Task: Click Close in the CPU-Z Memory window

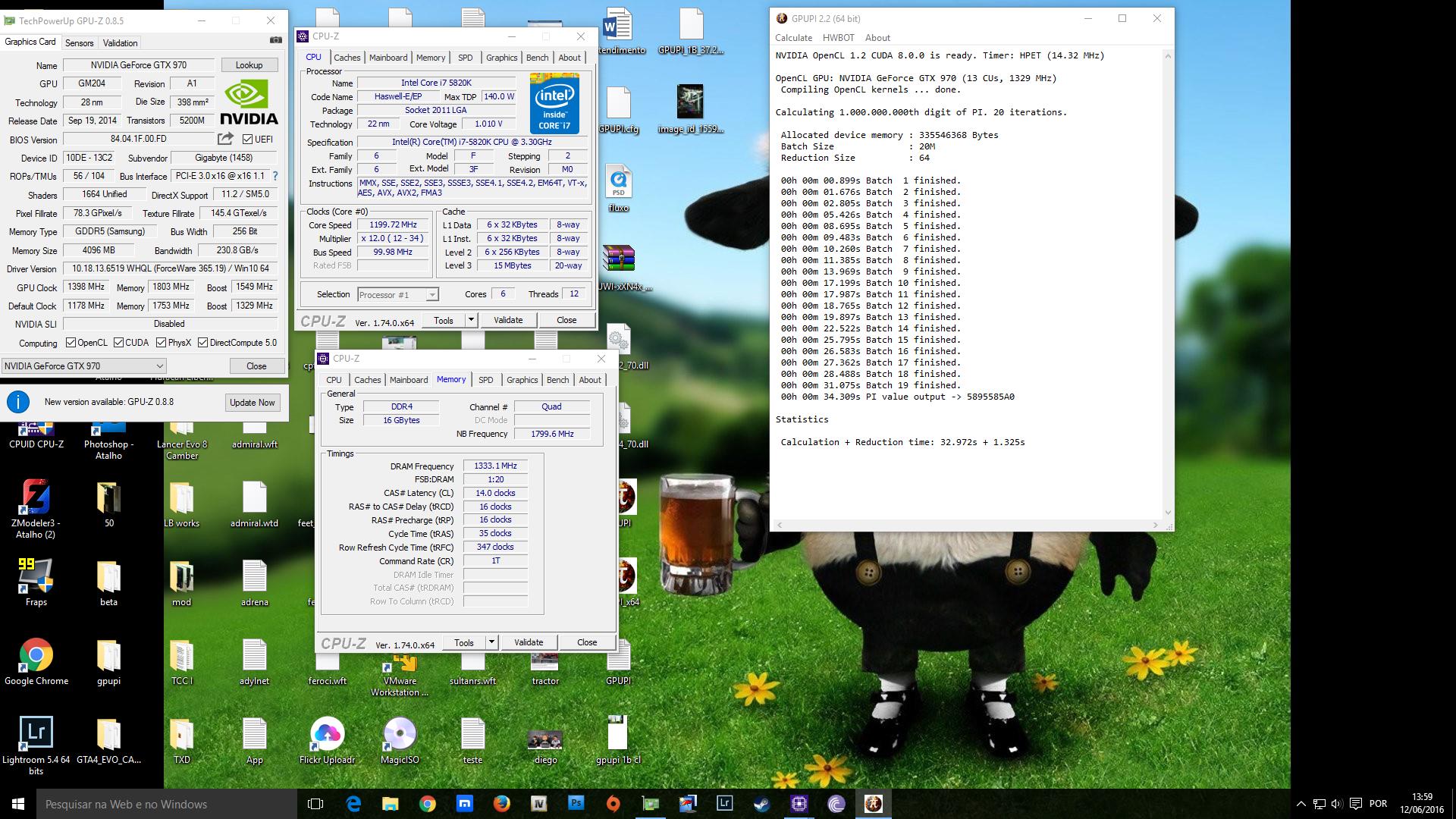Action: (587, 642)
